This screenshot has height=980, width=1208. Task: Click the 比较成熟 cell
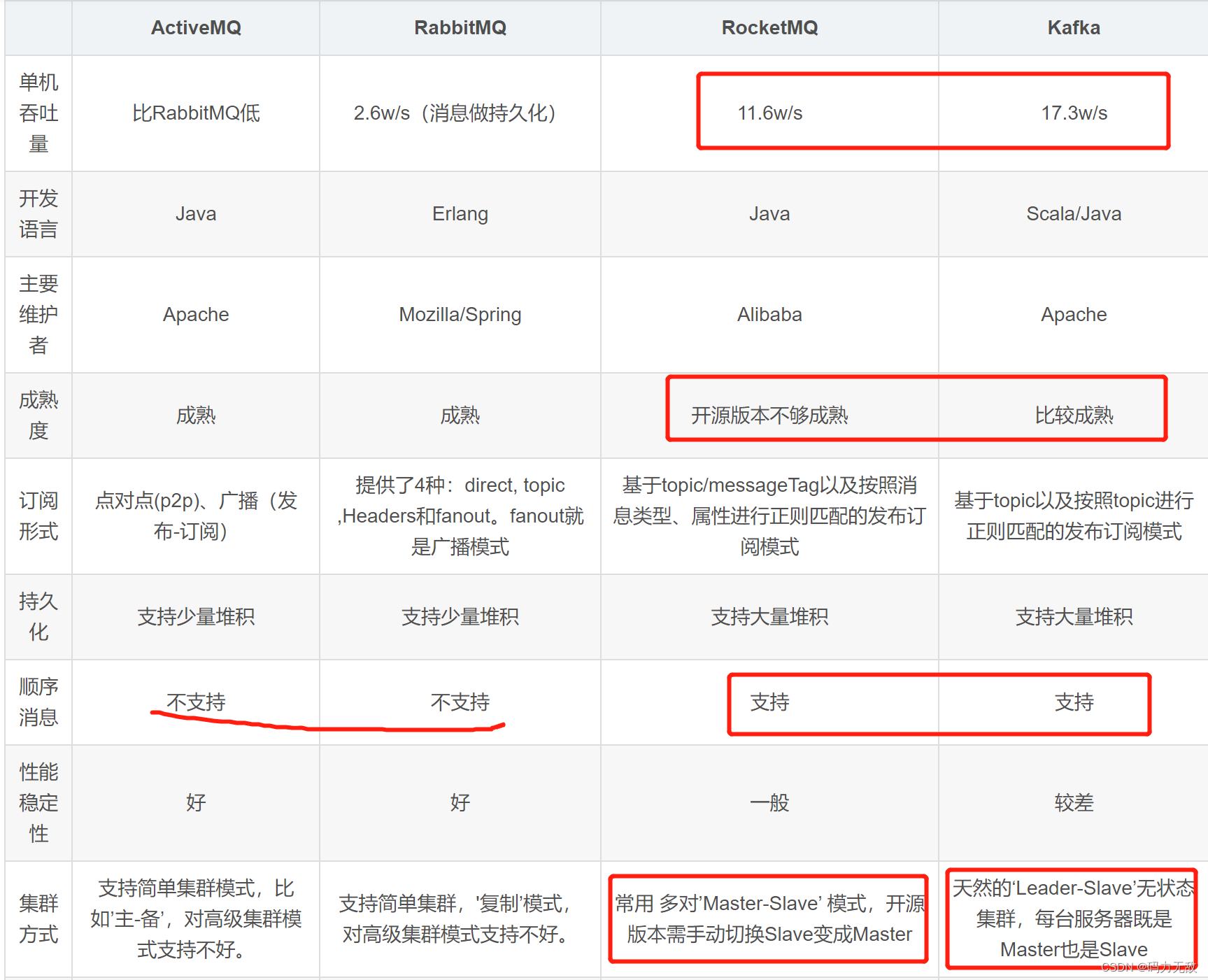tap(1074, 416)
